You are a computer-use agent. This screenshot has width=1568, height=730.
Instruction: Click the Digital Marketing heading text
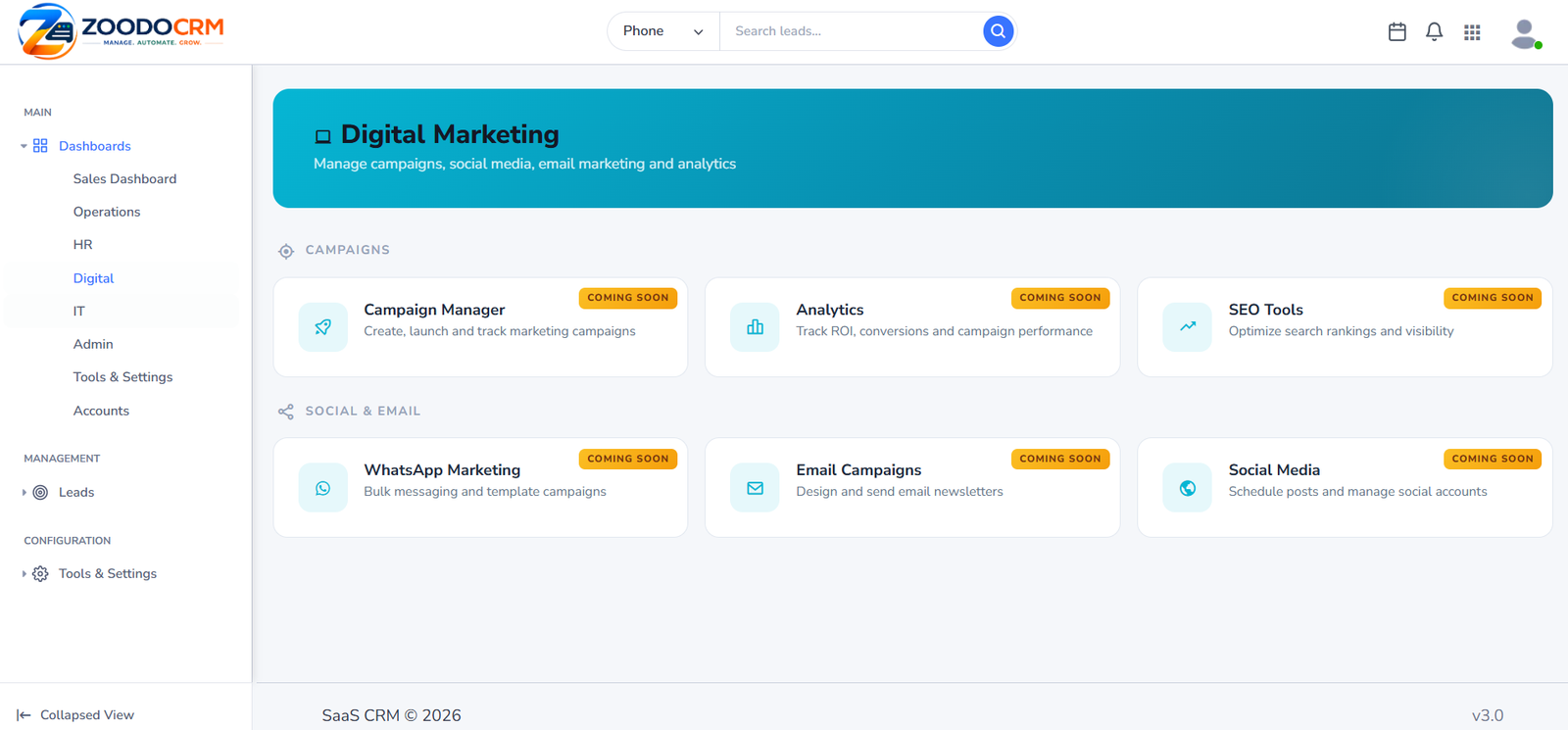tap(450, 134)
